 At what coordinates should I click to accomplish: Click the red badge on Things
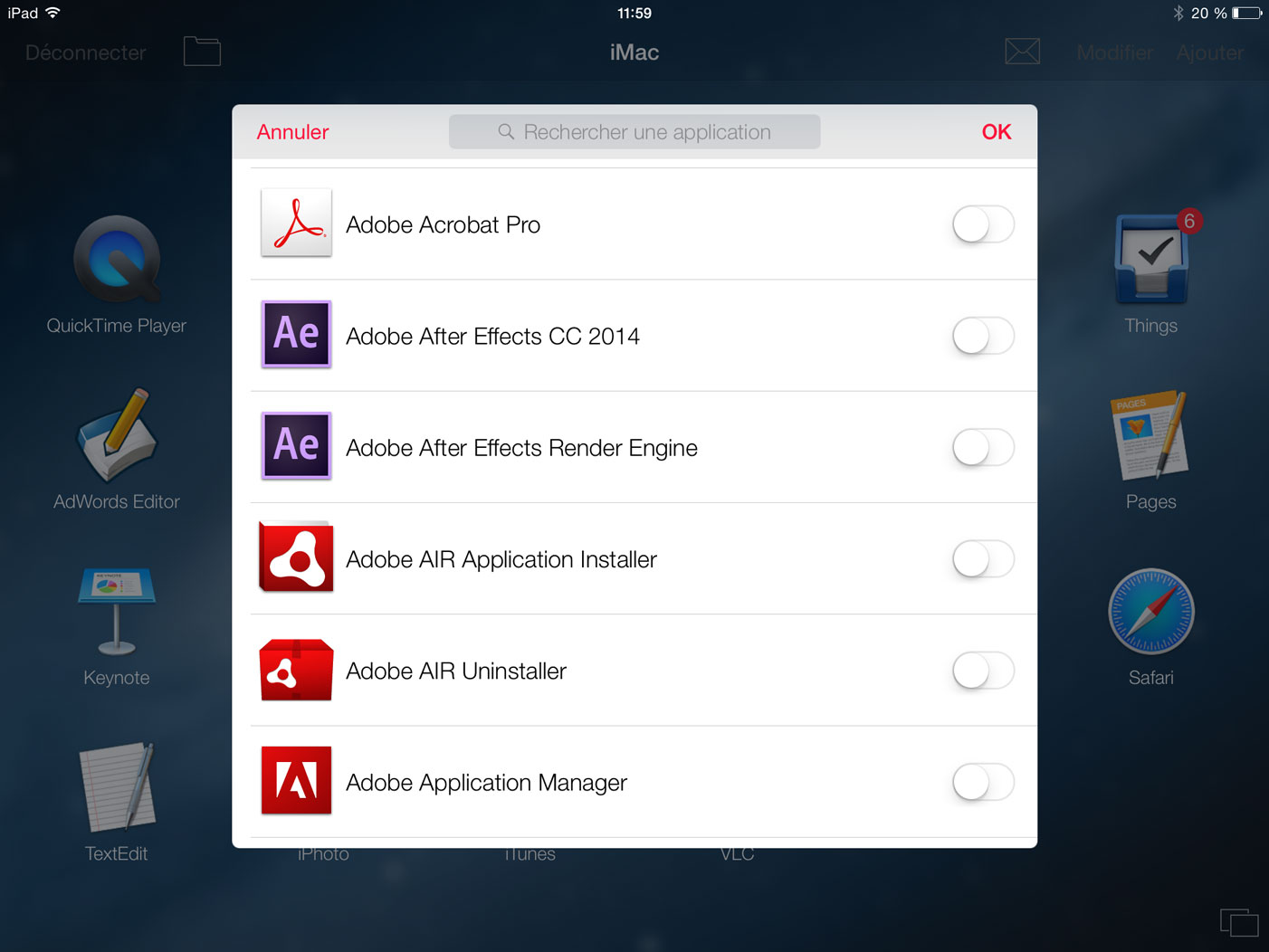1189,221
